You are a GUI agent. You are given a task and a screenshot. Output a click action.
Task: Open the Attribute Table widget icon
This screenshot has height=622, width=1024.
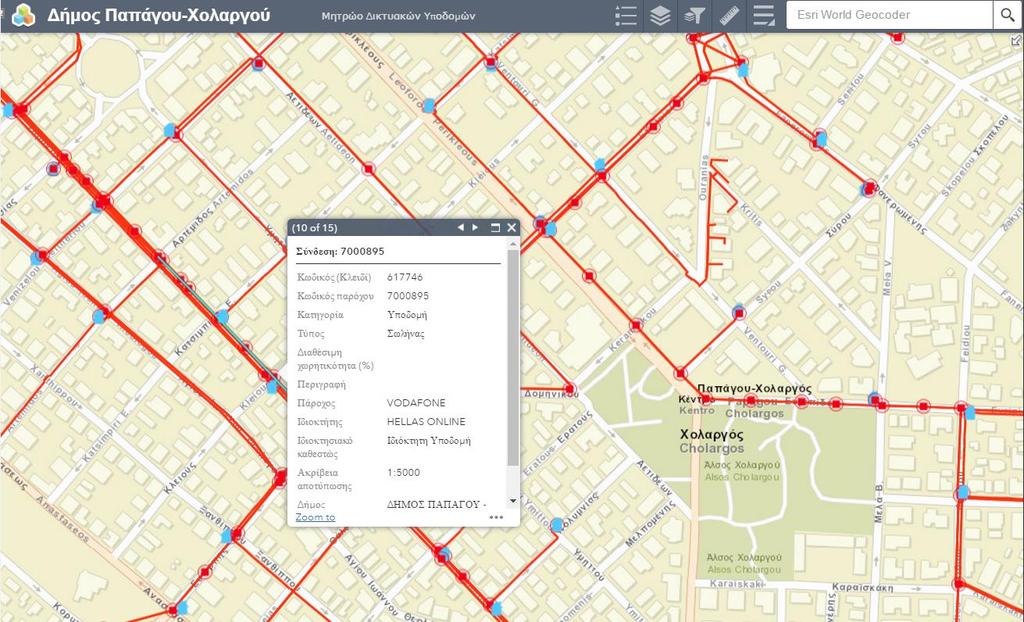[x=763, y=16]
